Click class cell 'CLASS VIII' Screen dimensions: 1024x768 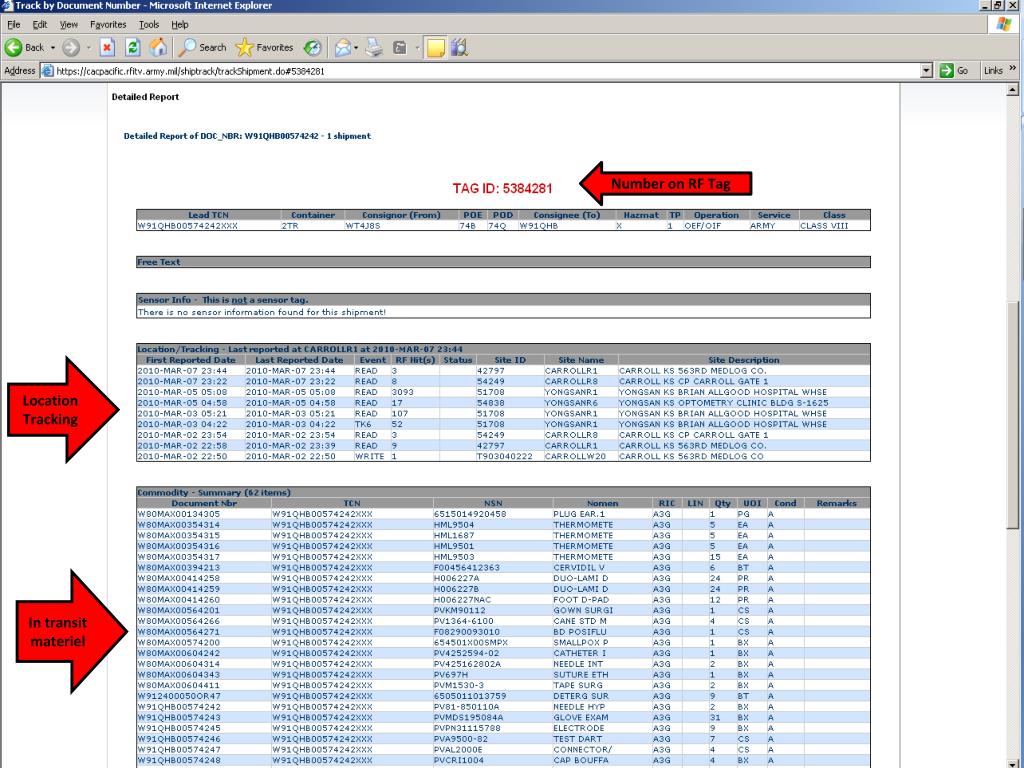(824, 226)
